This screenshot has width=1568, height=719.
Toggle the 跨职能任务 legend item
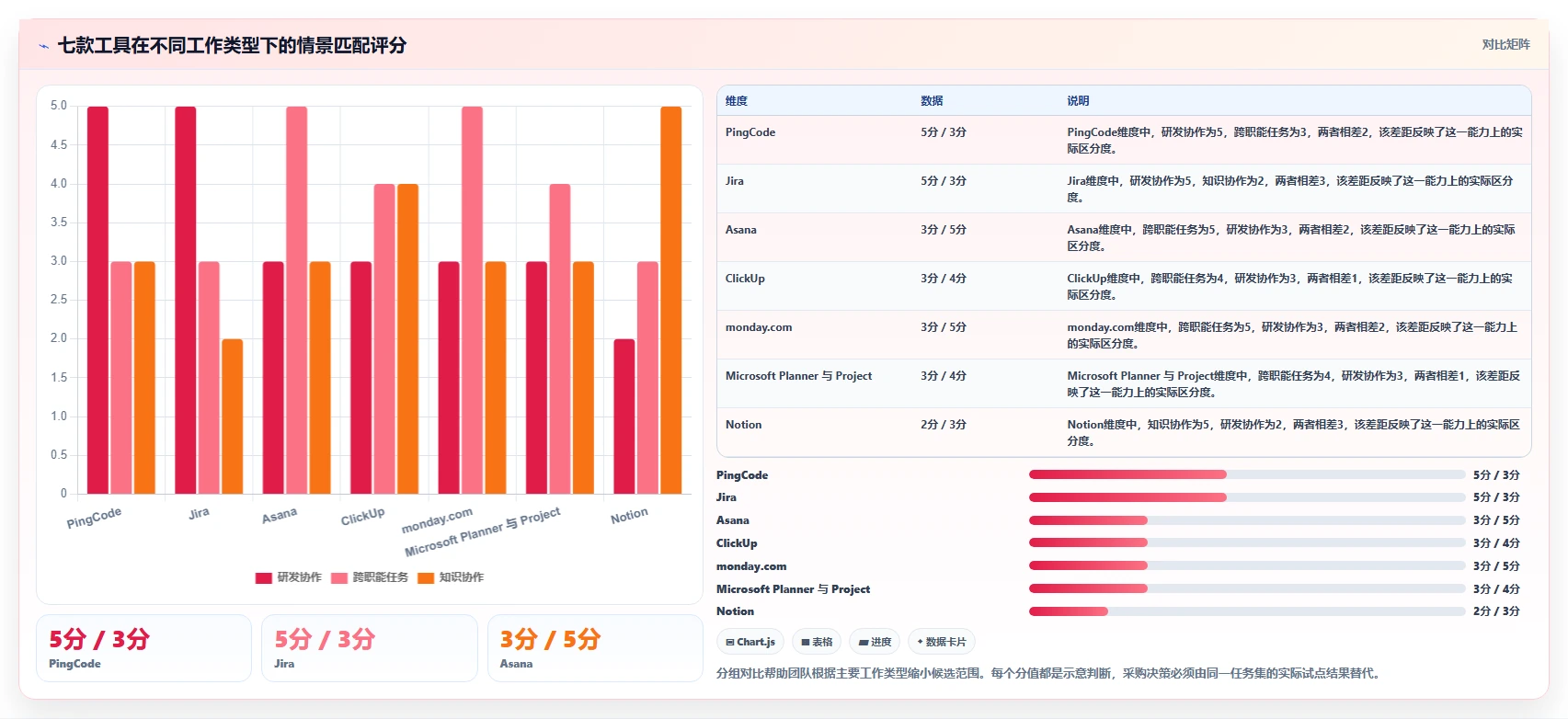370,577
